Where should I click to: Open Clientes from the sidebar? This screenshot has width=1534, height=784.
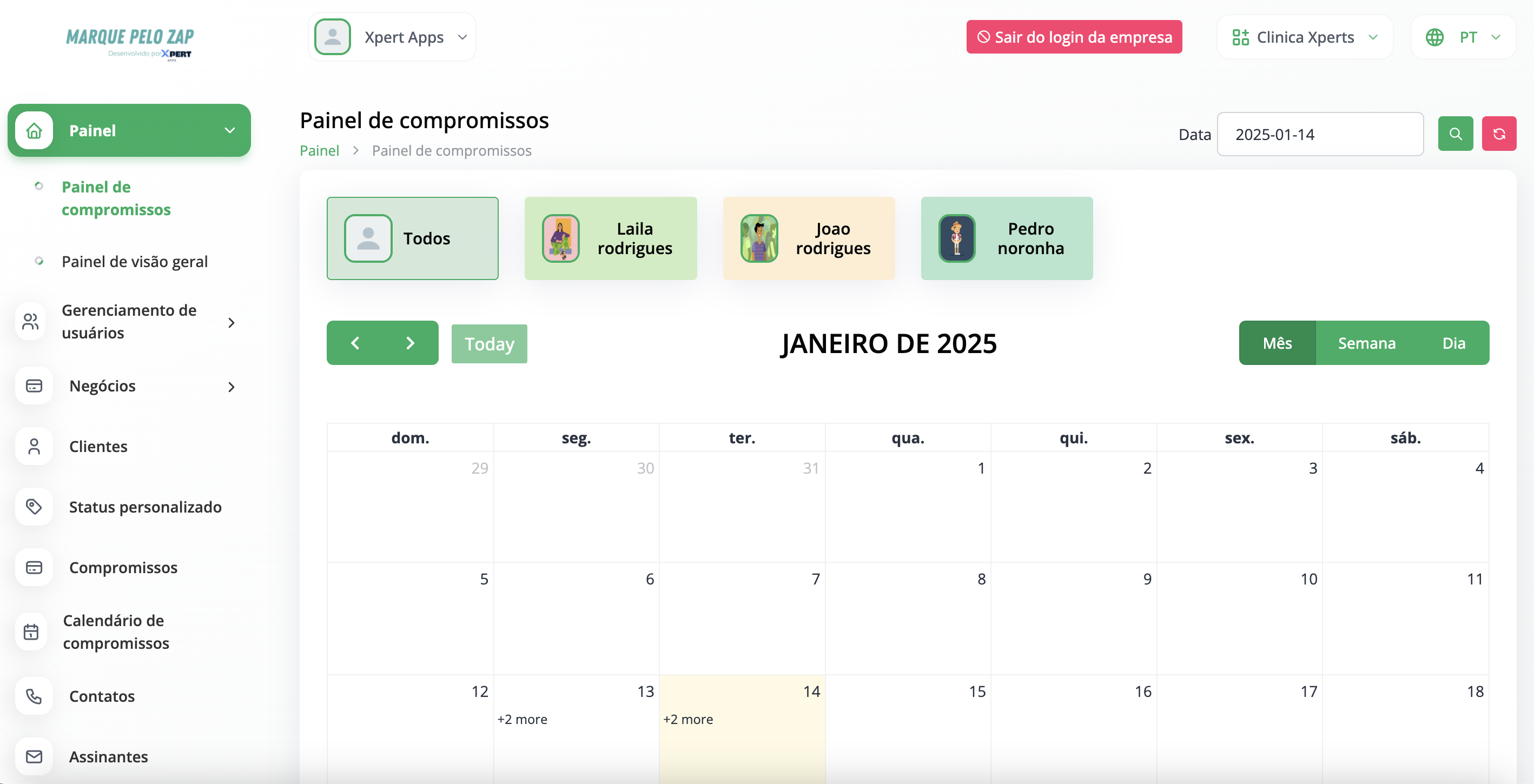point(98,447)
